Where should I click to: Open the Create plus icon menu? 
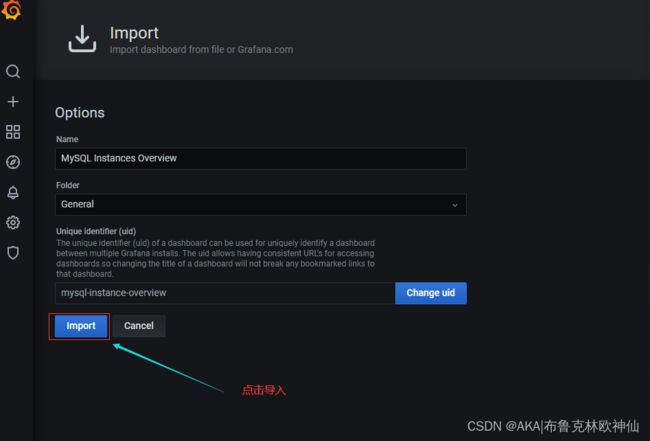13,102
